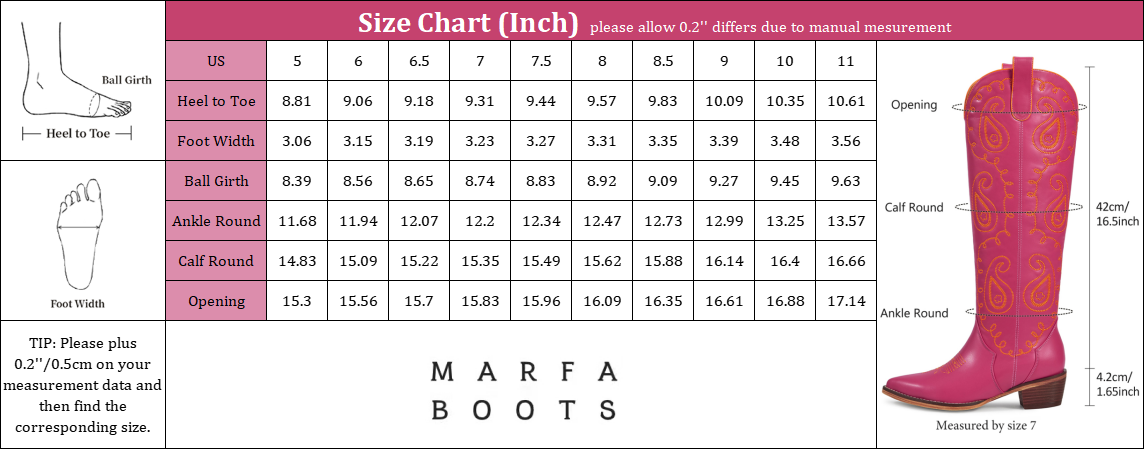Click the MARFA BOOTS logo
Viewport: 1144px width, 449px height.
[524, 391]
